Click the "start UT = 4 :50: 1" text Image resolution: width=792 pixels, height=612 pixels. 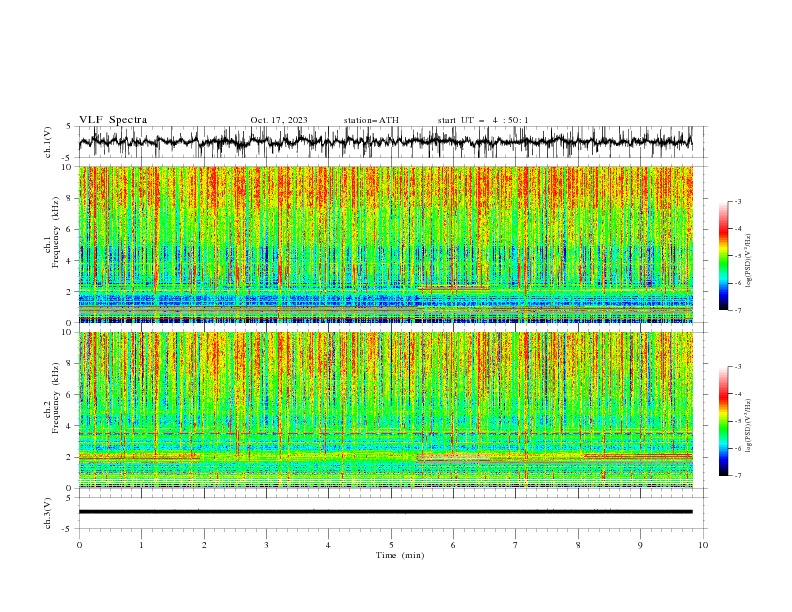click(x=483, y=120)
